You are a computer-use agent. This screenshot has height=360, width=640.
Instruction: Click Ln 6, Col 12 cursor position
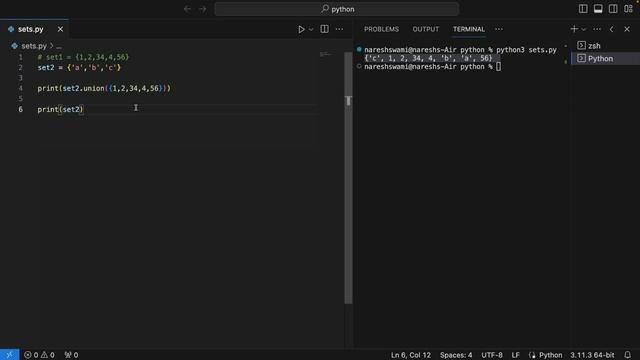[411, 355]
